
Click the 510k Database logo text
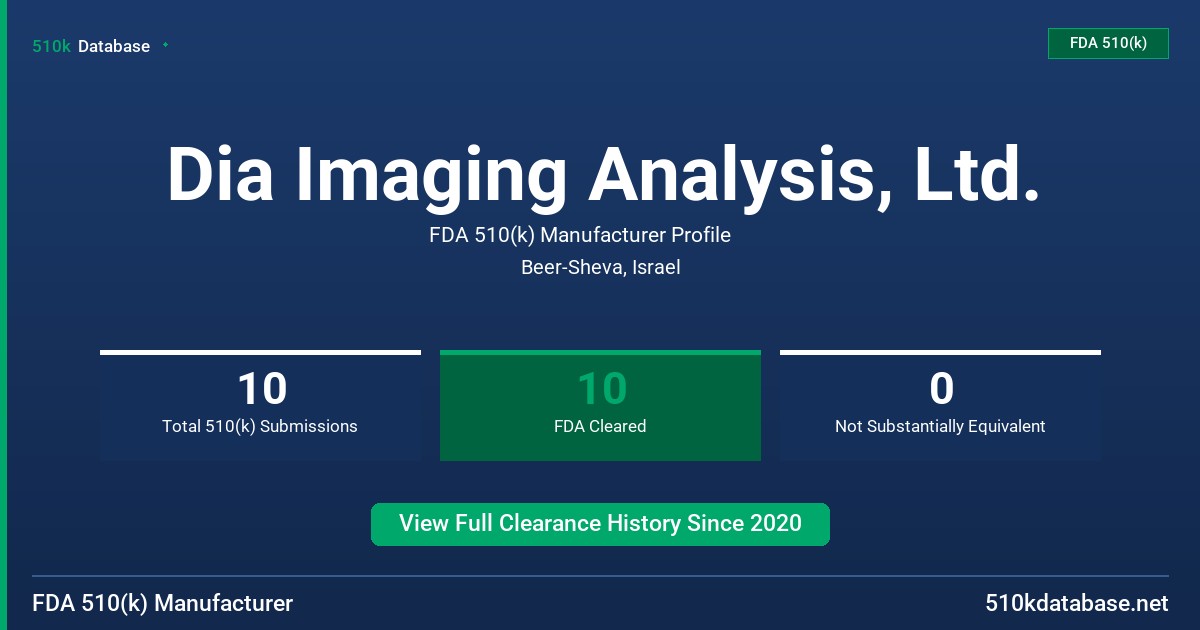pyautogui.click(x=91, y=46)
